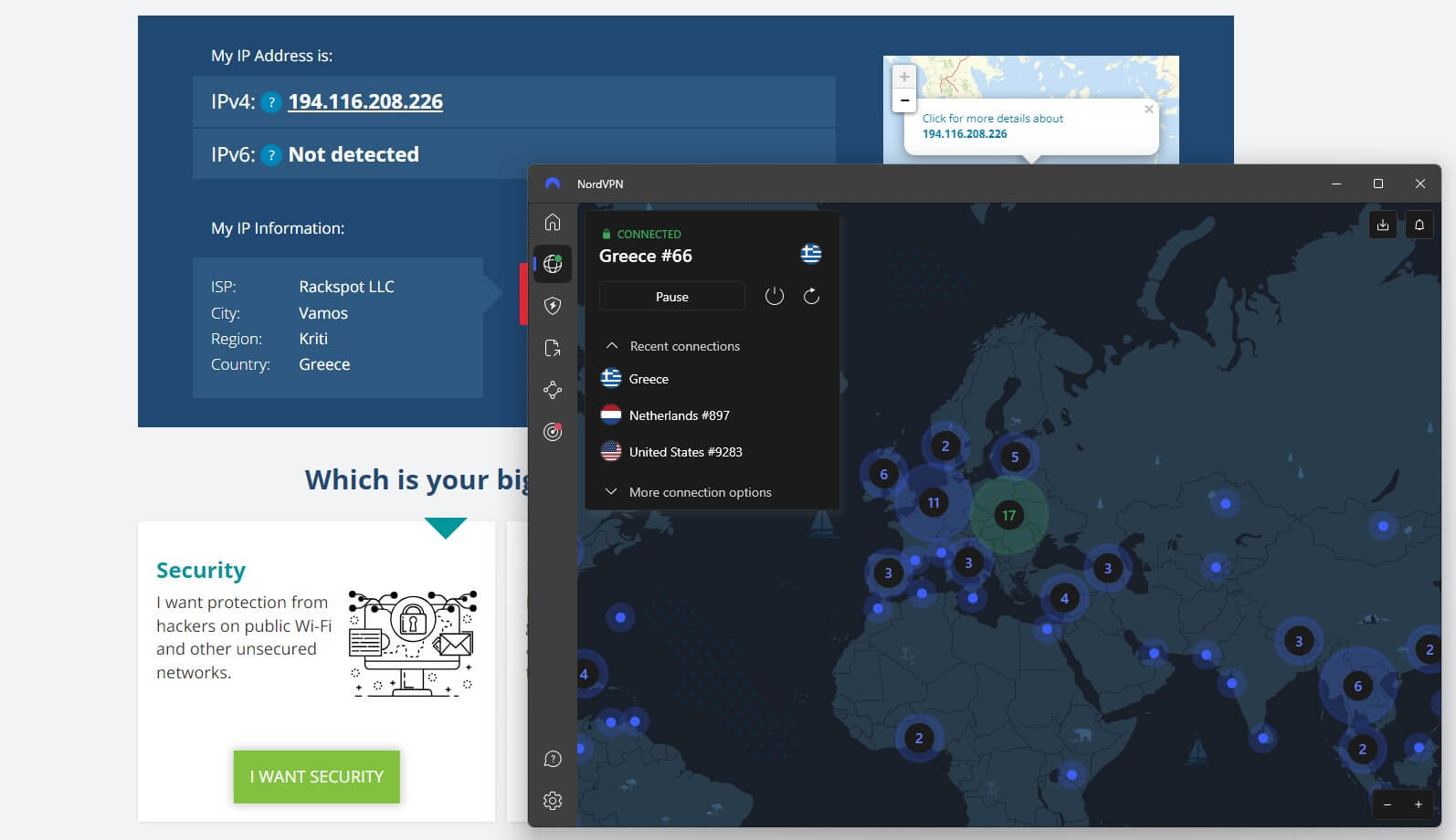1456x840 pixels.
Task: Click the Rackspot LLC ISP value
Action: coord(346,287)
